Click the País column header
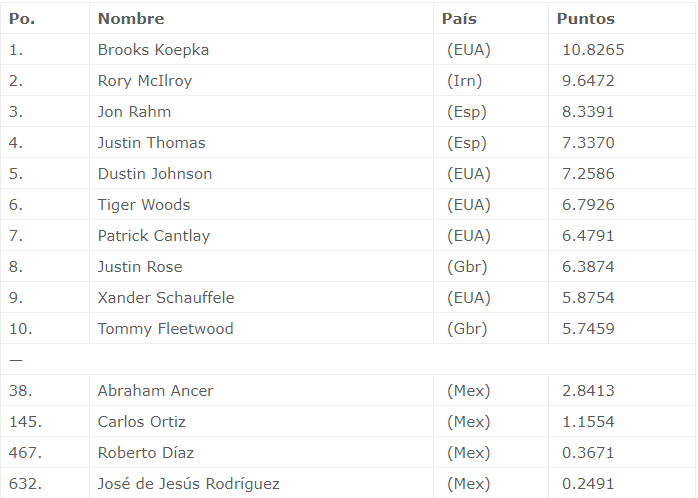Viewport: 698px width, 498px height. 459,19
